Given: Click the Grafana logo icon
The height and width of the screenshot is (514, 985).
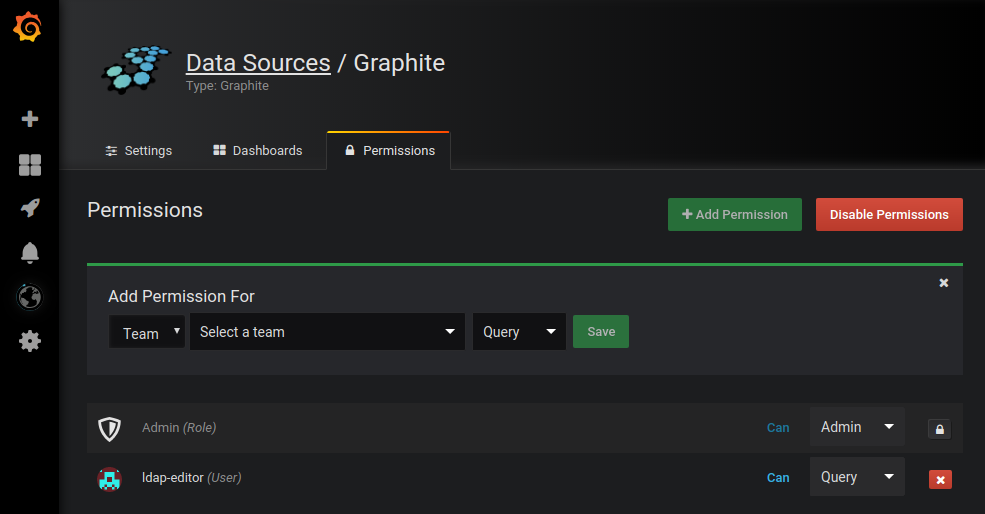Looking at the screenshot, I should tap(28, 28).
